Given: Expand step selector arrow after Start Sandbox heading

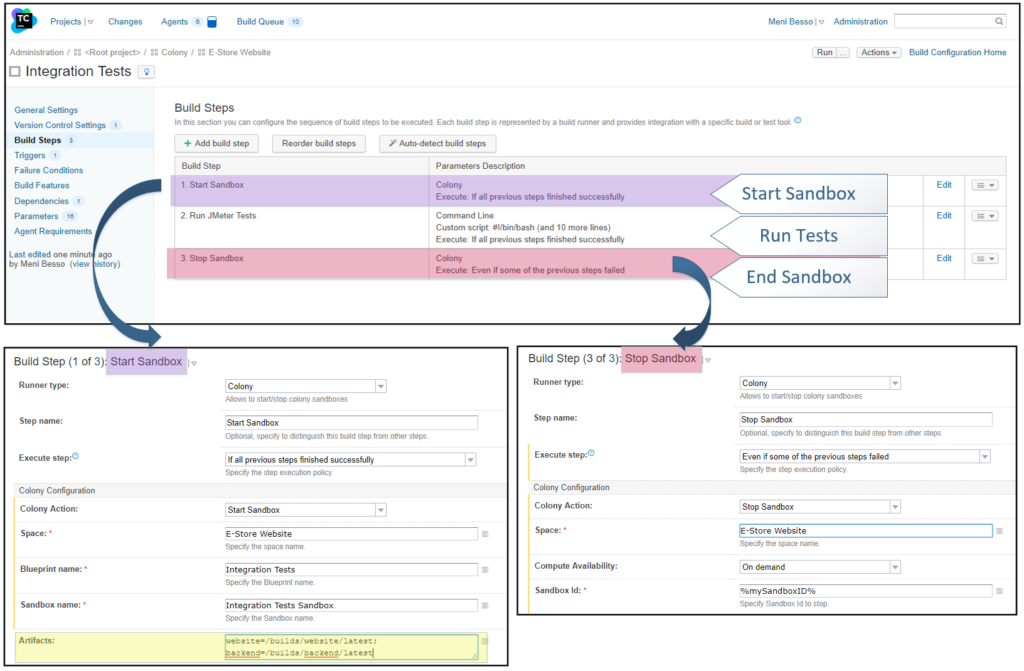Looking at the screenshot, I should (x=193, y=363).
